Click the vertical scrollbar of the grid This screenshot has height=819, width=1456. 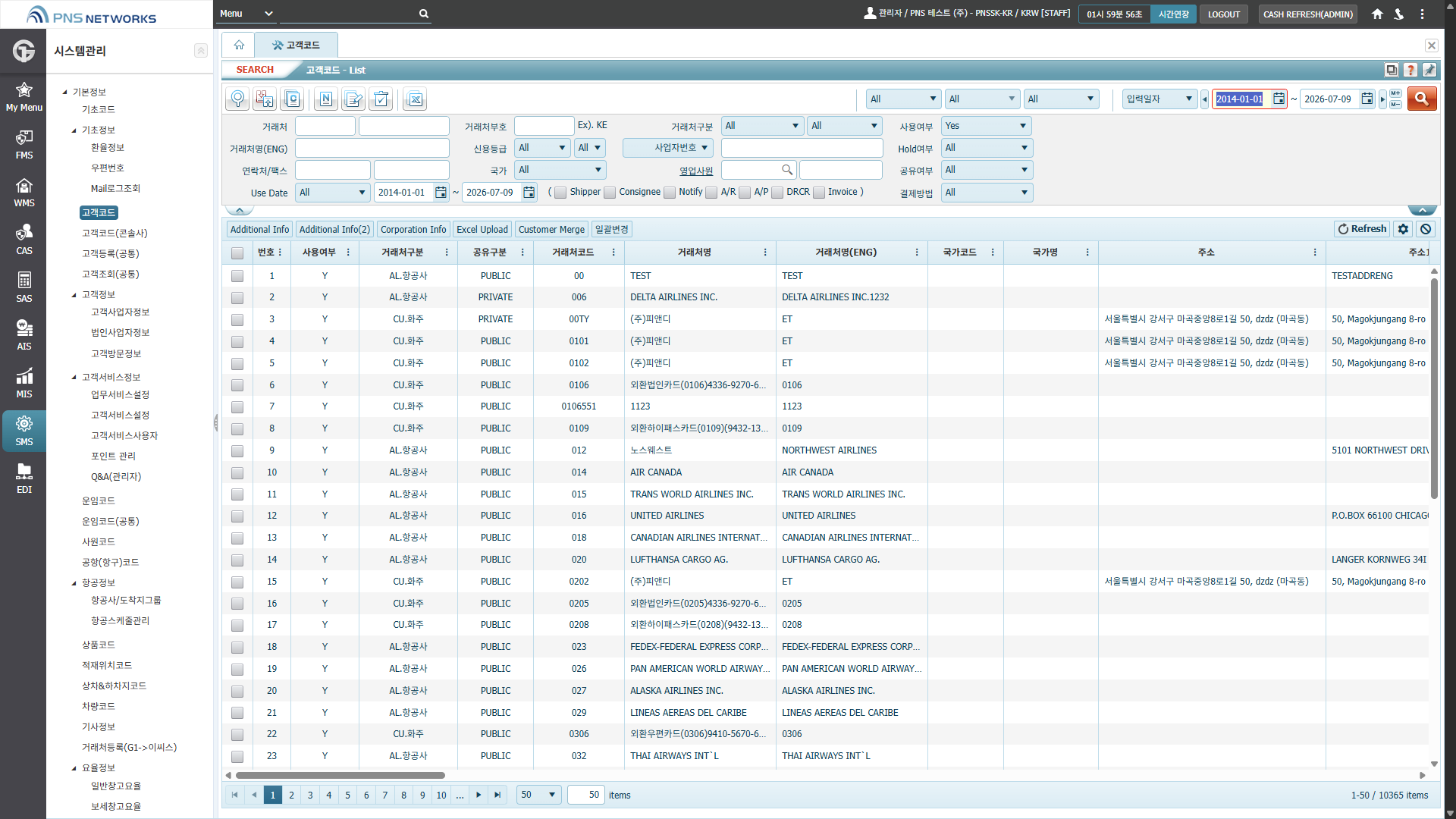[1434, 388]
